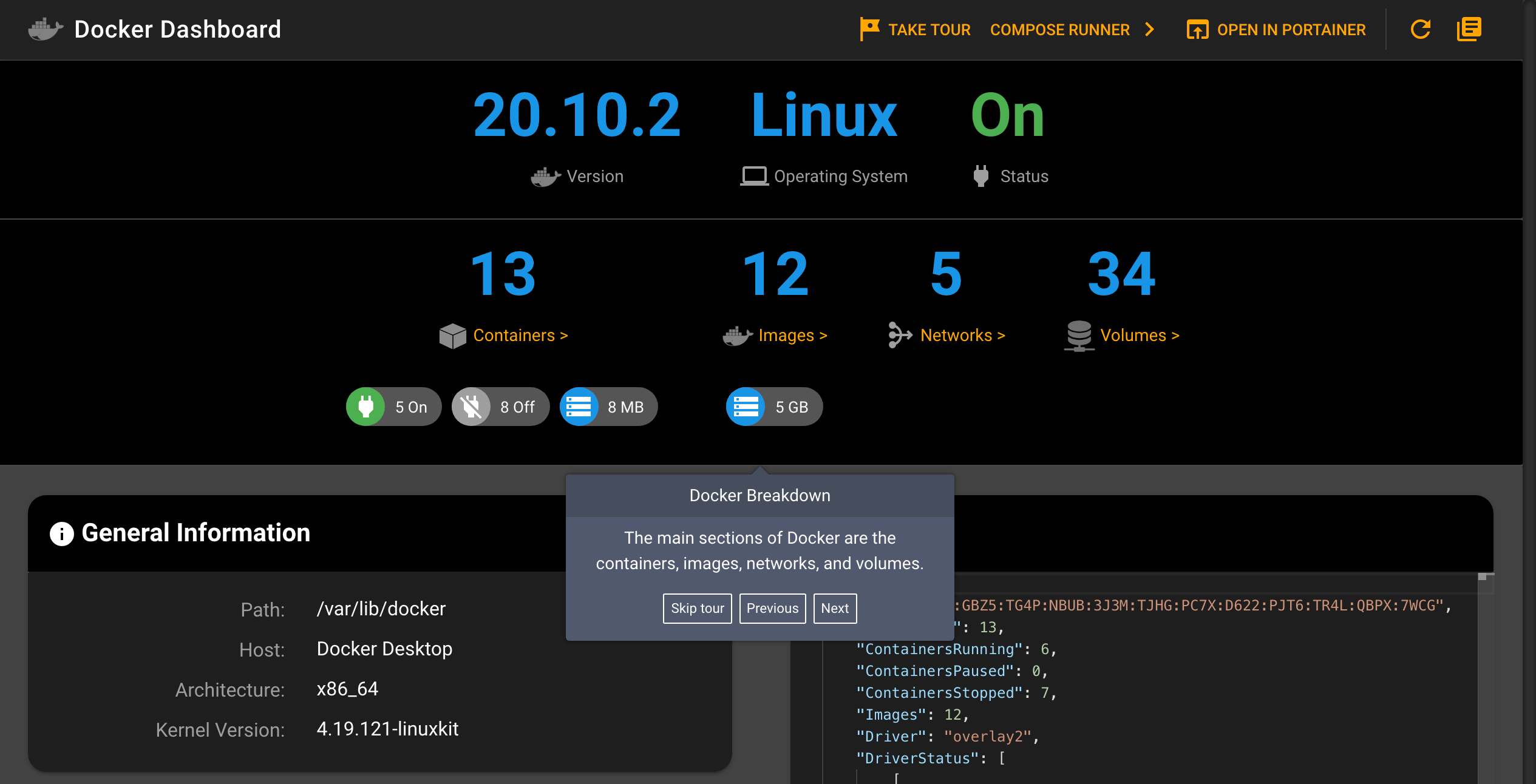Go to Previous tour step
The height and width of the screenshot is (784, 1536).
772,608
